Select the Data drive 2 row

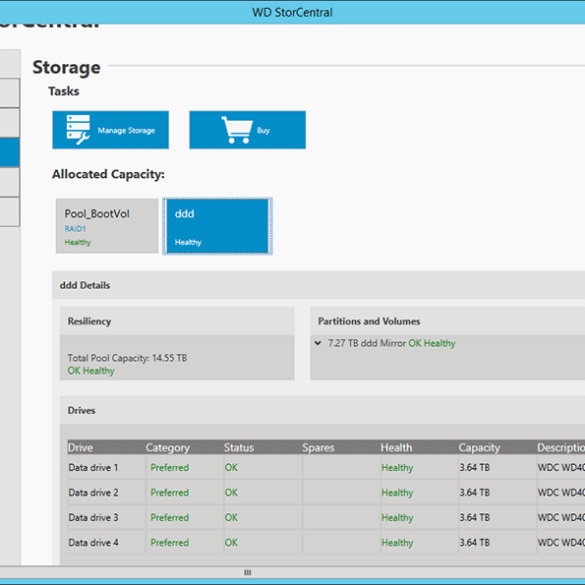click(x=326, y=492)
